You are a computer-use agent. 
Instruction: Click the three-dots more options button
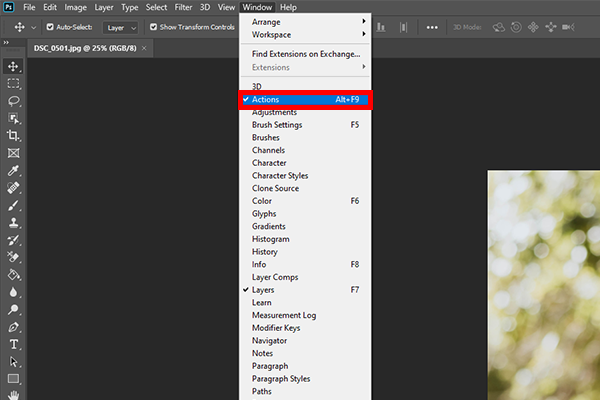[431, 28]
